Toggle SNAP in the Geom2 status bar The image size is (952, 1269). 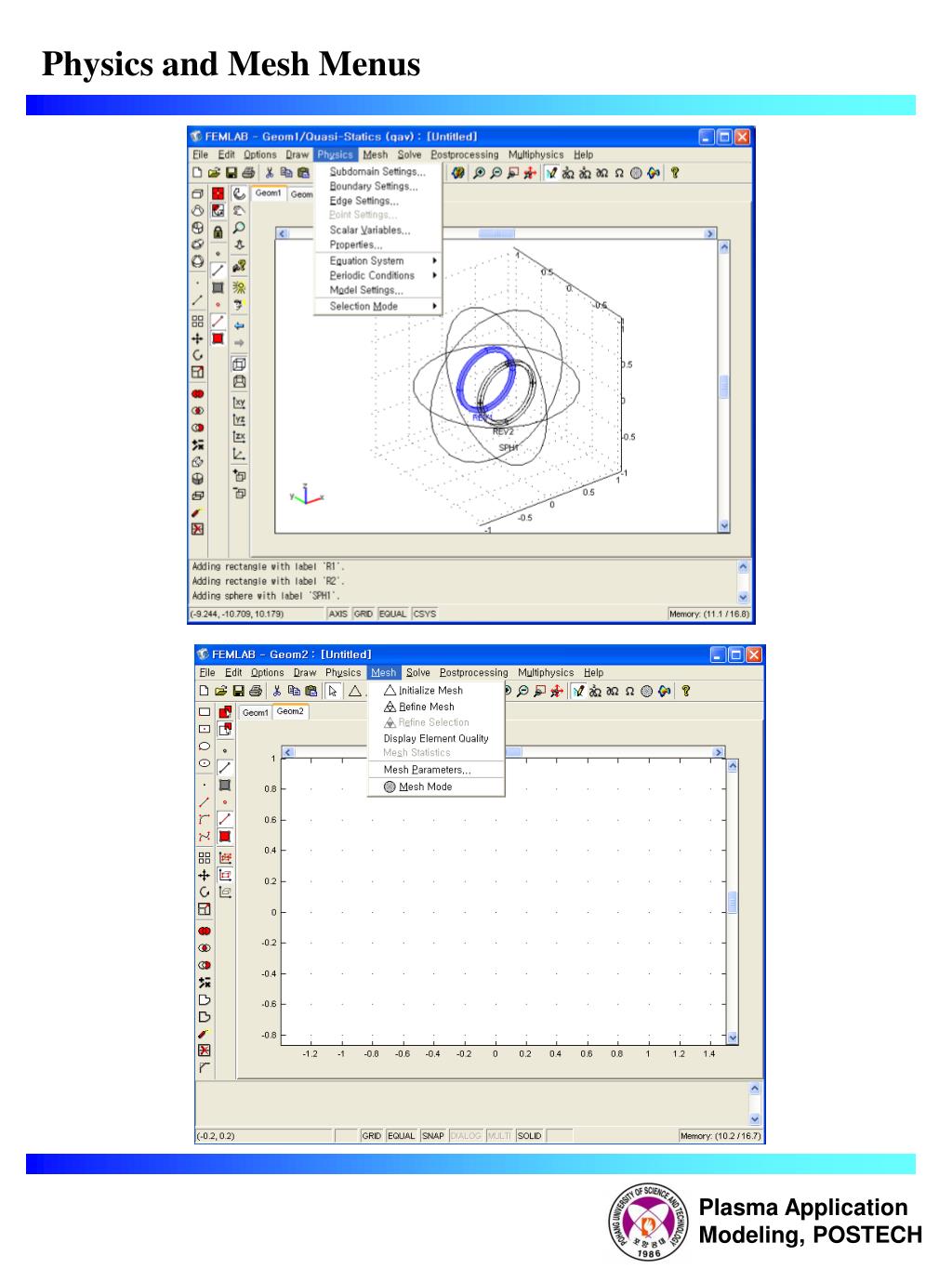click(x=433, y=1136)
